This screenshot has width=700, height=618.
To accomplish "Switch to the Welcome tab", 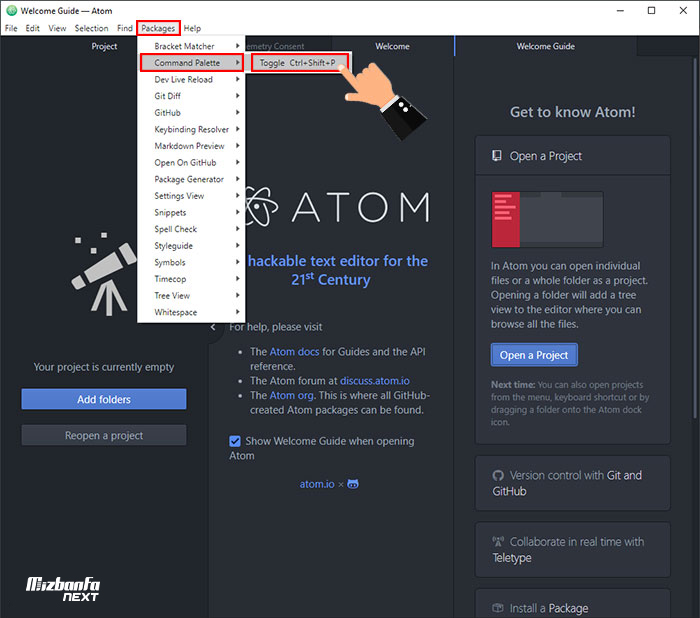I will click(392, 46).
